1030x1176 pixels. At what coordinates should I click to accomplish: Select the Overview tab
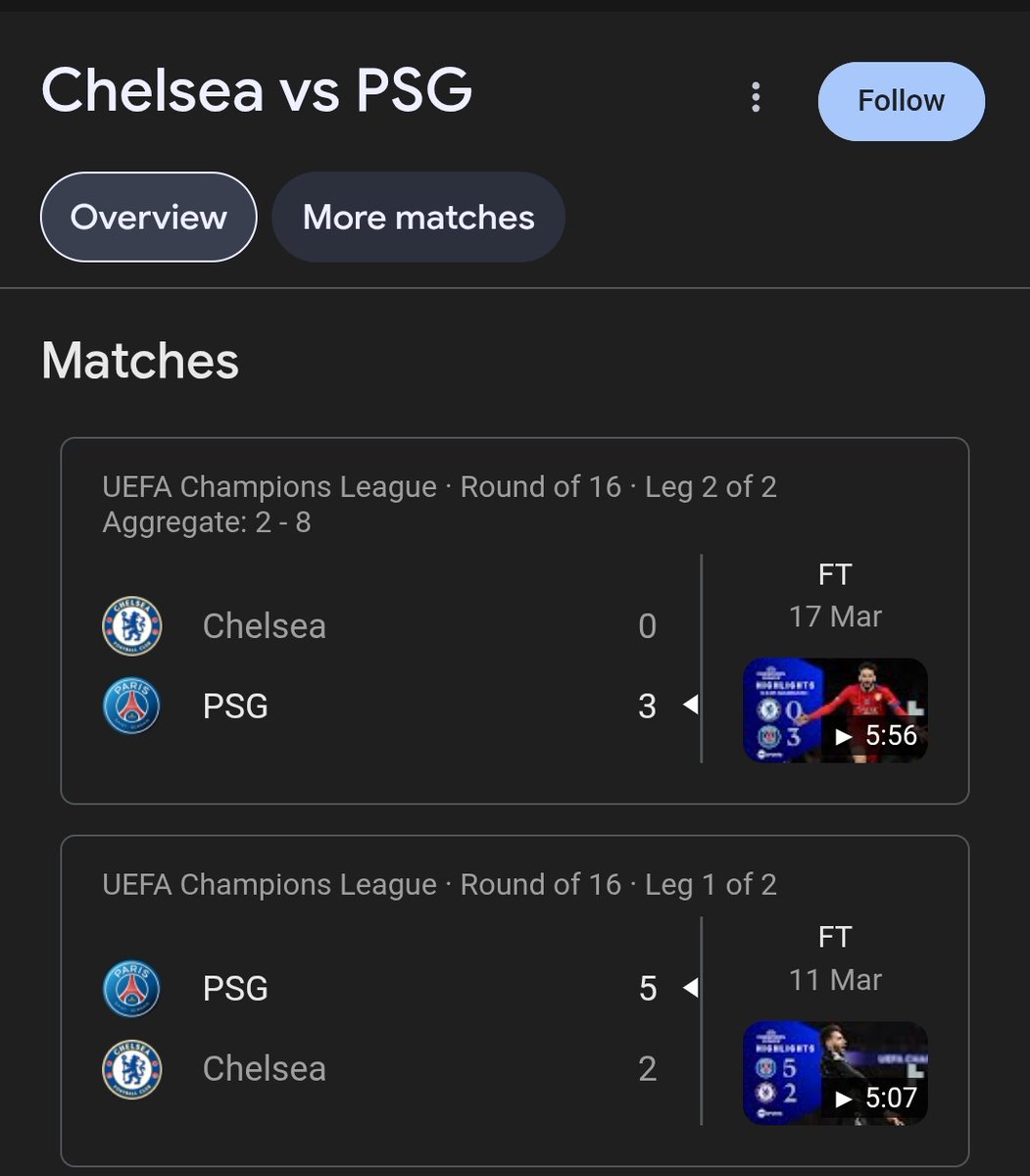[149, 217]
